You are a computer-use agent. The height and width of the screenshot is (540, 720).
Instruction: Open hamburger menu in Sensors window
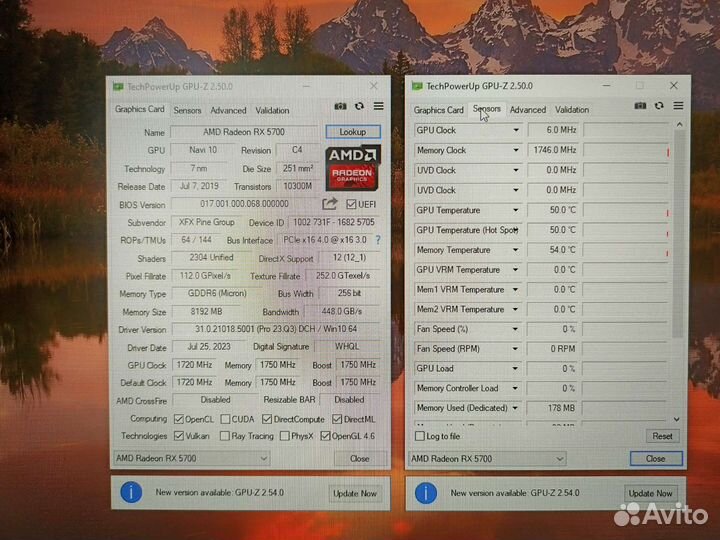[678, 106]
